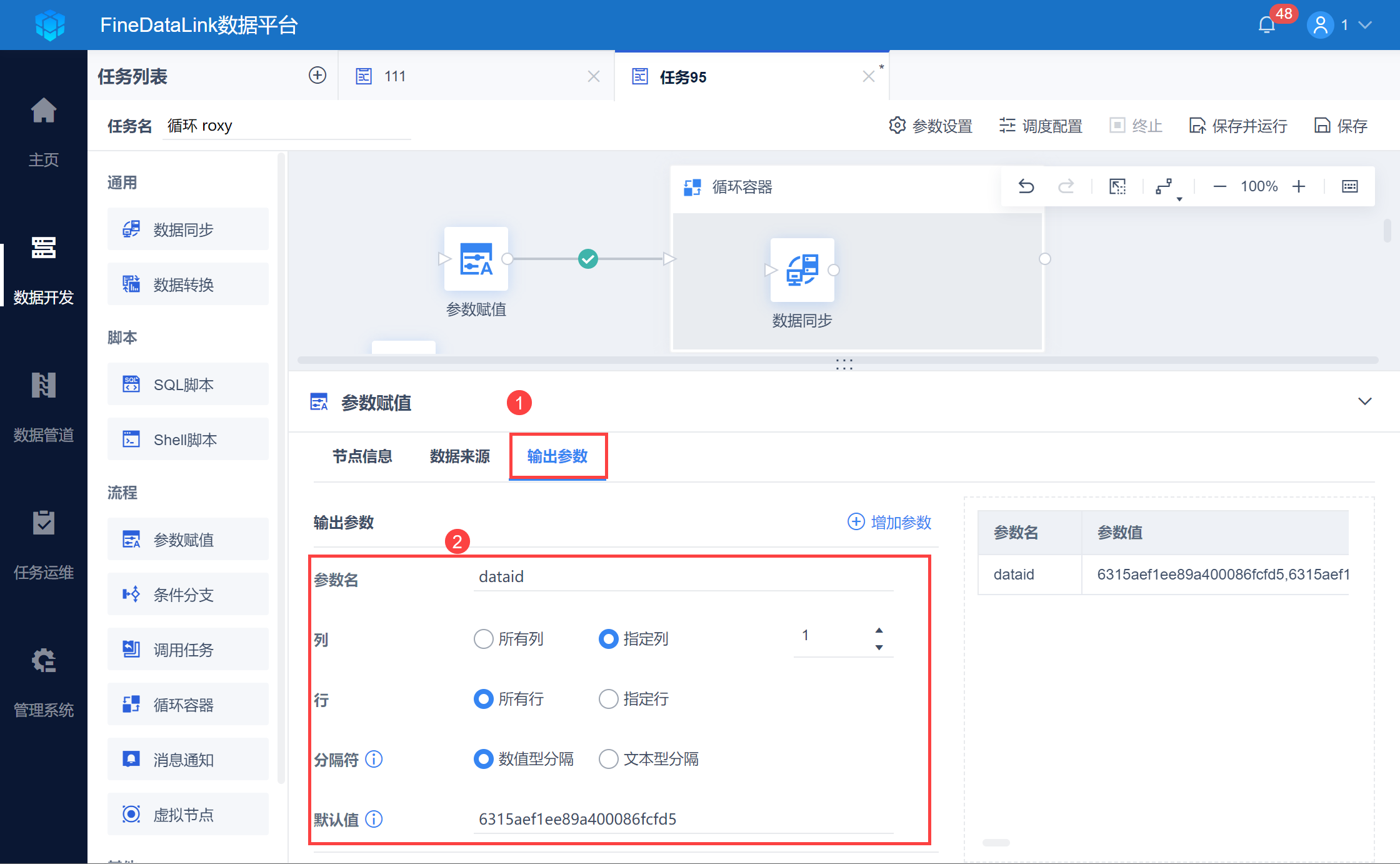Click the zoom in plus icon
Image resolution: width=1400 pixels, height=864 pixels.
tap(1299, 186)
